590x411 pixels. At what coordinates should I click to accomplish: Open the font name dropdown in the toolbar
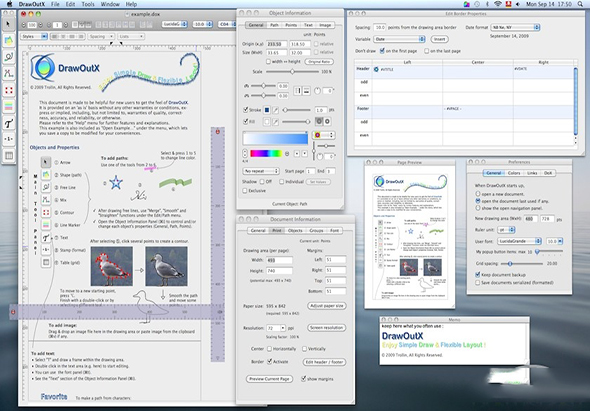point(175,24)
